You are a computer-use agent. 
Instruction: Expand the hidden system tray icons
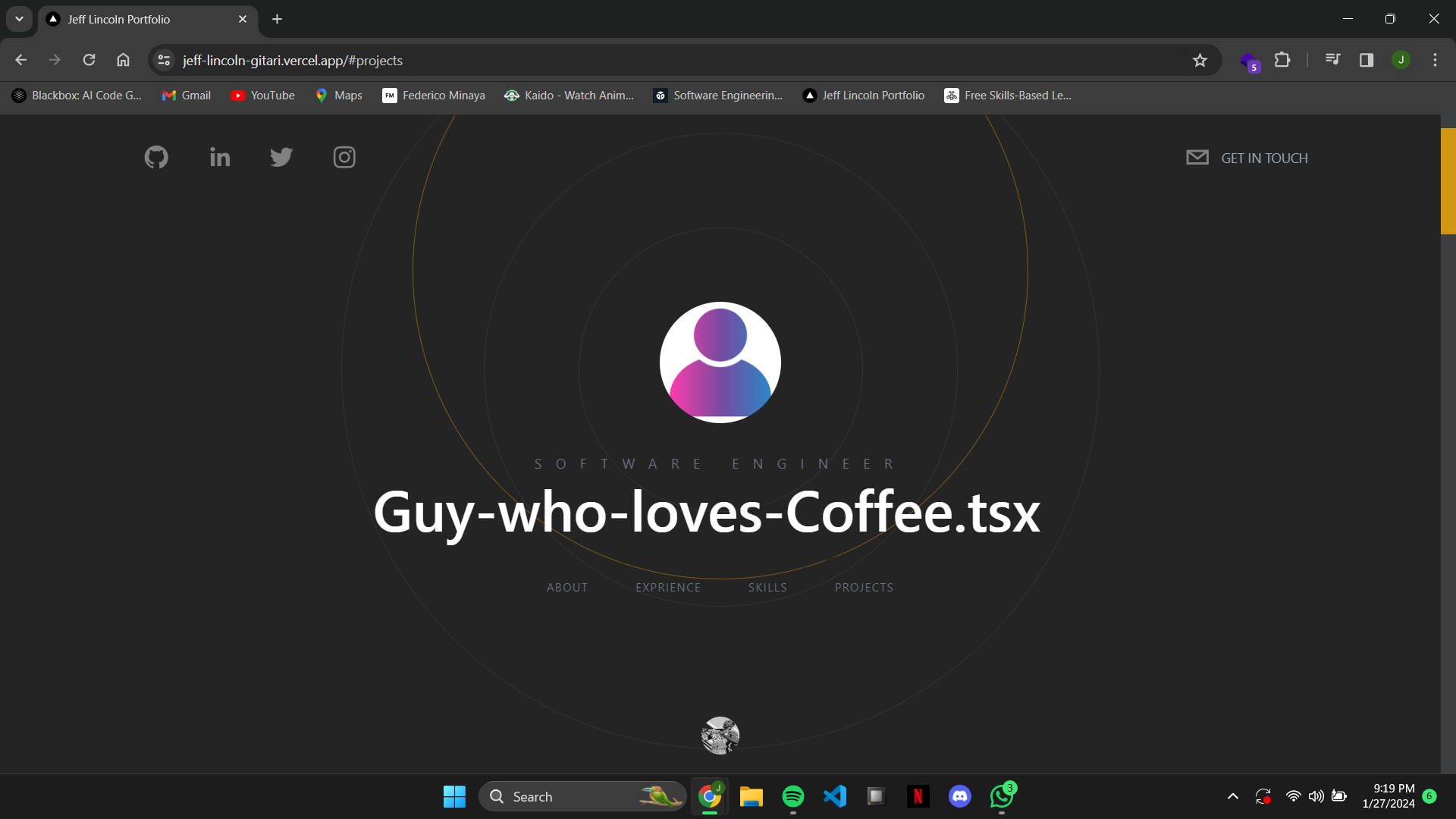click(x=1233, y=796)
